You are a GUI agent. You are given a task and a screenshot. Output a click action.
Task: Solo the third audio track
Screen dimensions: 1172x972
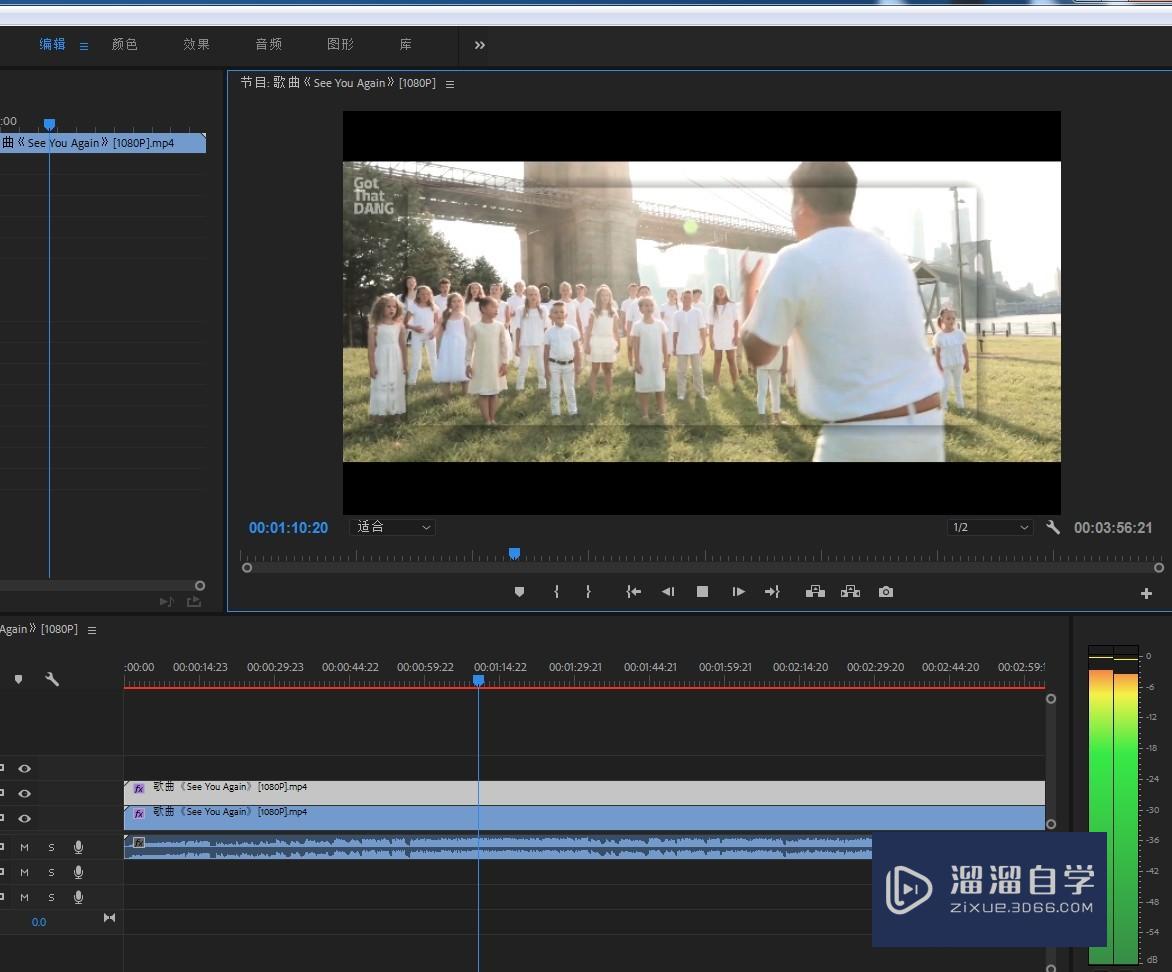pyautogui.click(x=52, y=897)
